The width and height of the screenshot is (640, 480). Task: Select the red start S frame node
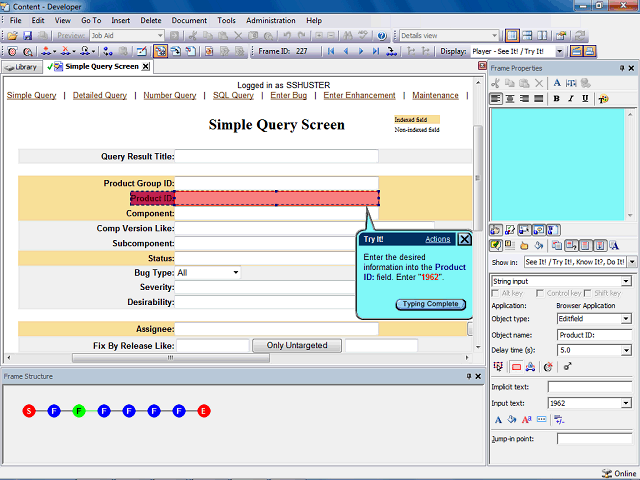pos(29,411)
